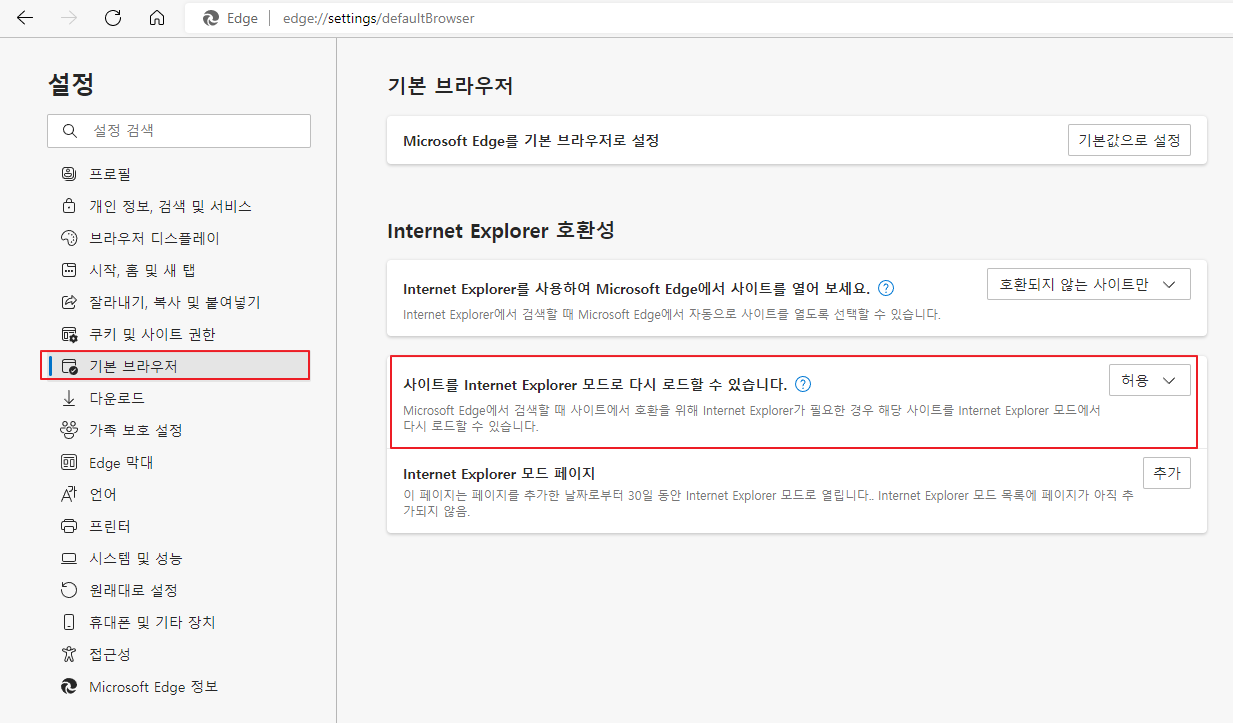Click the share icon beside 잘라내기, 복사 및 붙여넣기
The height and width of the screenshot is (723, 1233).
pos(69,302)
